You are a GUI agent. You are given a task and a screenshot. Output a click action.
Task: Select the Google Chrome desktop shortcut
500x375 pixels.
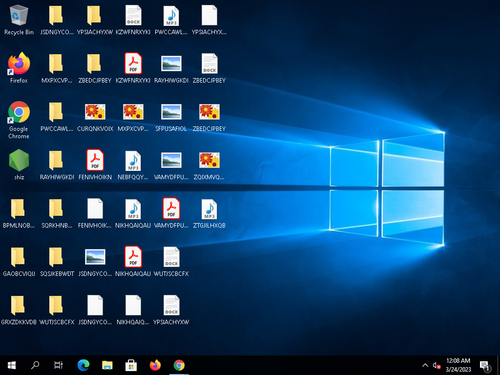tap(19, 120)
